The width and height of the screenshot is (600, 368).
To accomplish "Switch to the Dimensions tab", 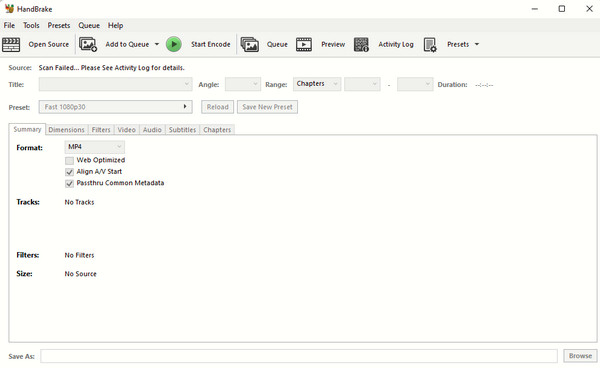I will [x=67, y=130].
